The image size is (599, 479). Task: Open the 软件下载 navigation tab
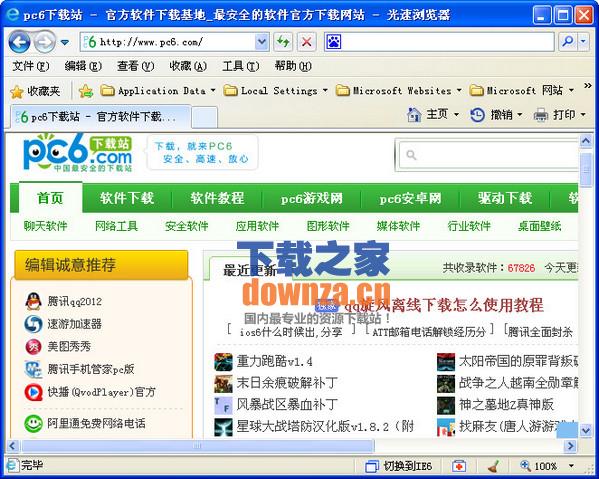coord(127,198)
